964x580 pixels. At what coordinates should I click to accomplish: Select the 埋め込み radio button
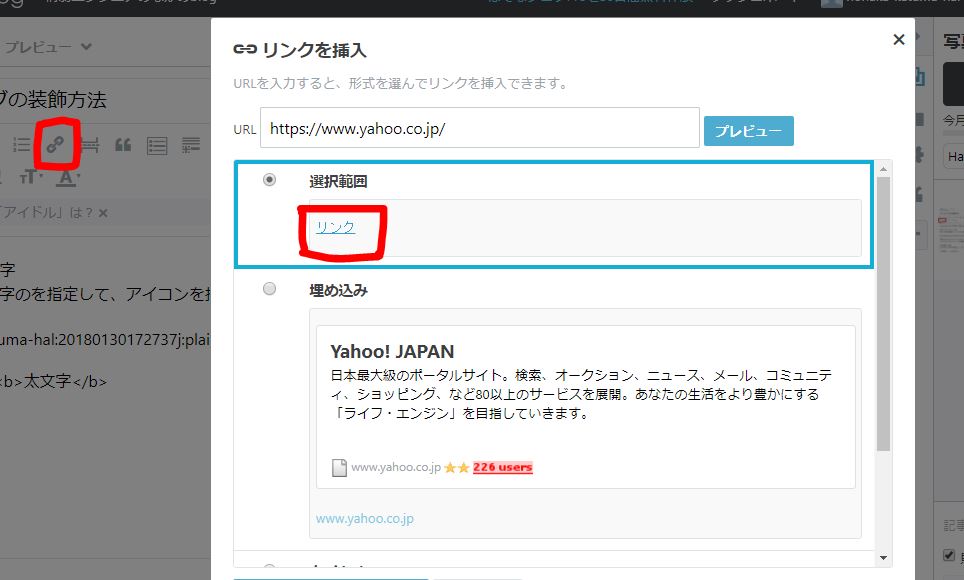268,288
